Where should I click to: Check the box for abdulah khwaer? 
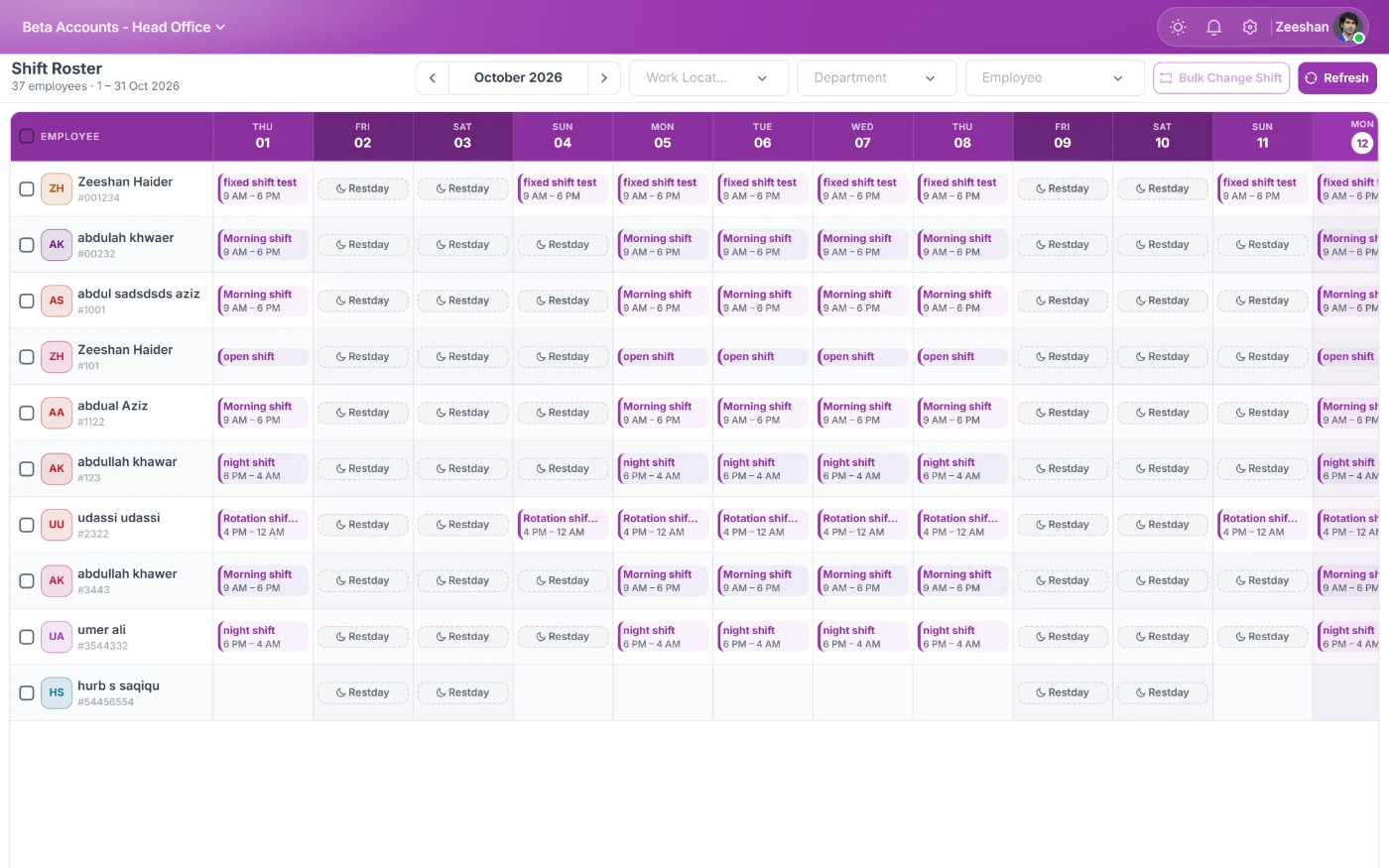click(27, 244)
